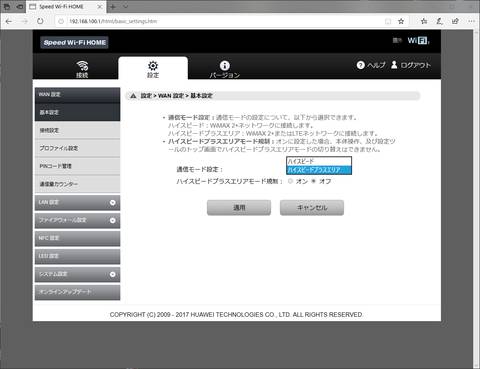Image resolution: width=480 pixels, height=369 pixels.
Task: Click the add to favorites star
Action: (401, 21)
